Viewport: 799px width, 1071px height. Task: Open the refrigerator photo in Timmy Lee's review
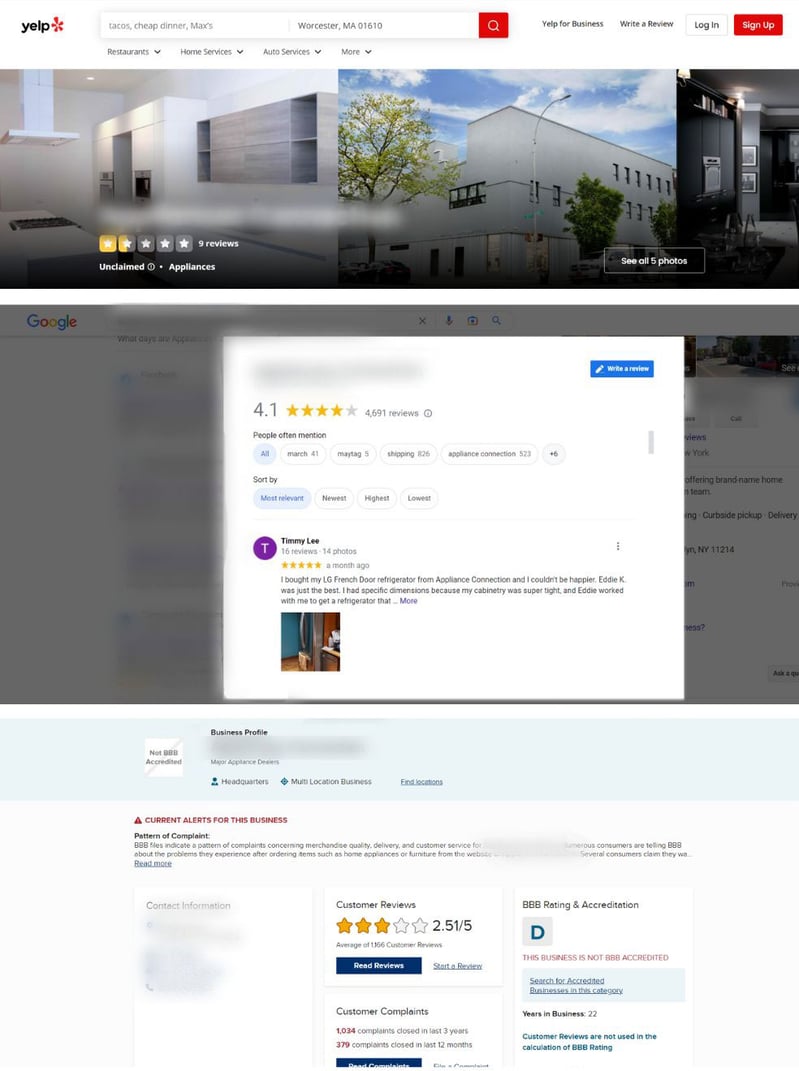tap(310, 642)
